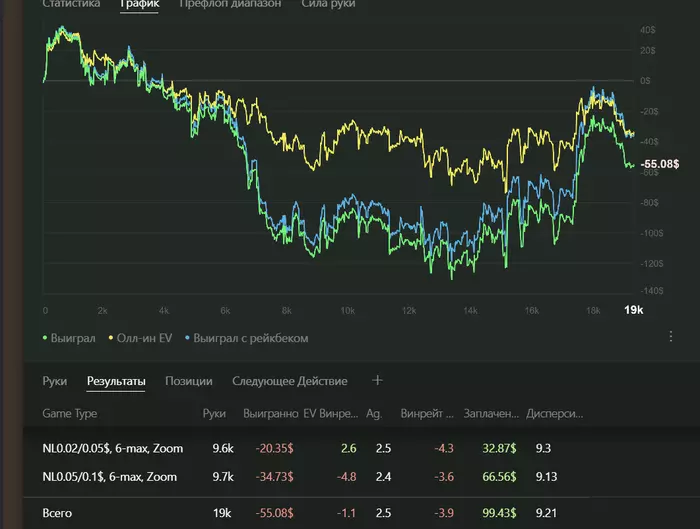700x529 pixels.
Task: Toggle Выиграл с рейкбеком blue series
Action: coord(246,338)
